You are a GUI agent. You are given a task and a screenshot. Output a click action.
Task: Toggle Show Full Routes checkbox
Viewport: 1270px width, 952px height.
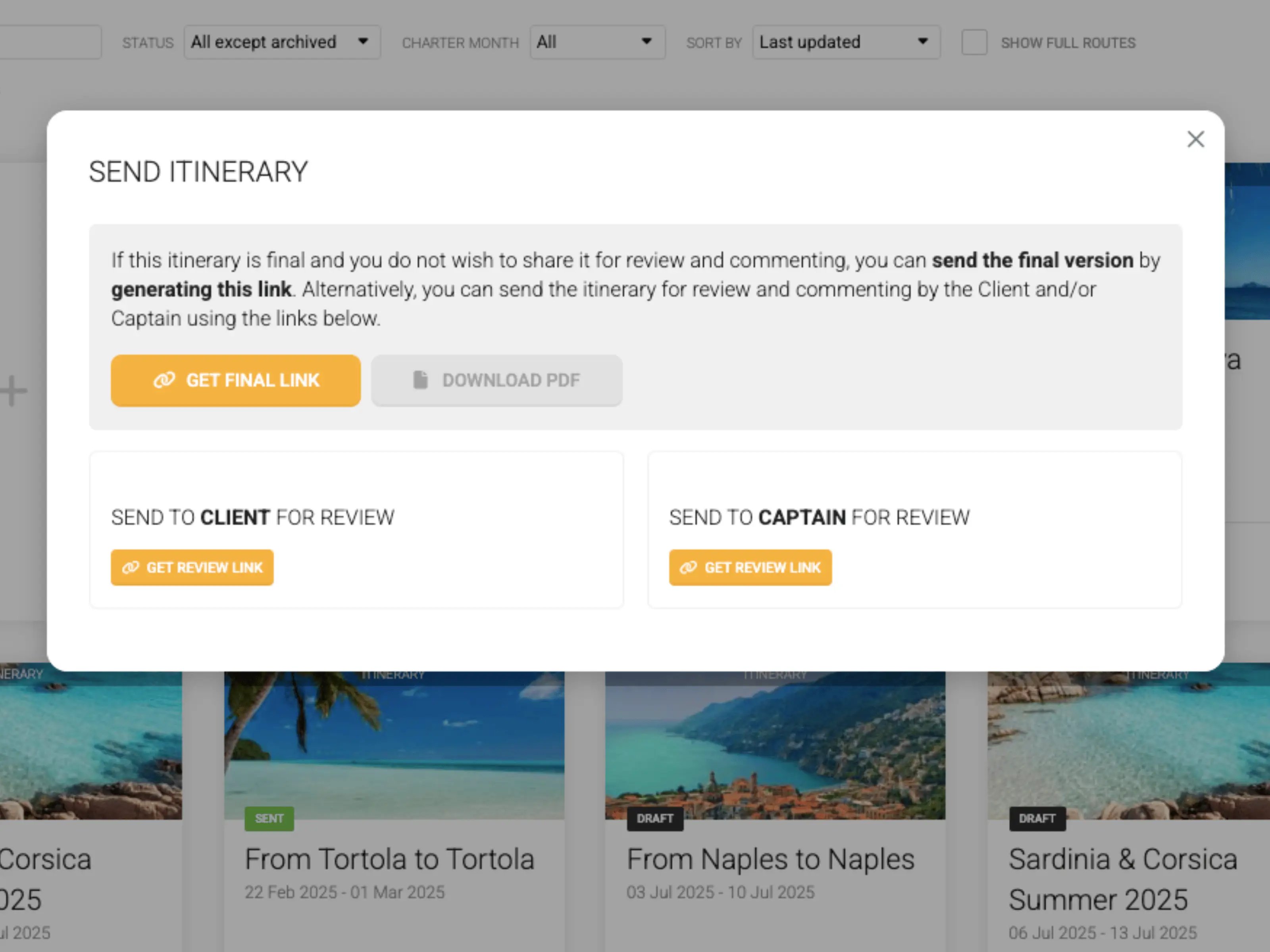pos(974,42)
